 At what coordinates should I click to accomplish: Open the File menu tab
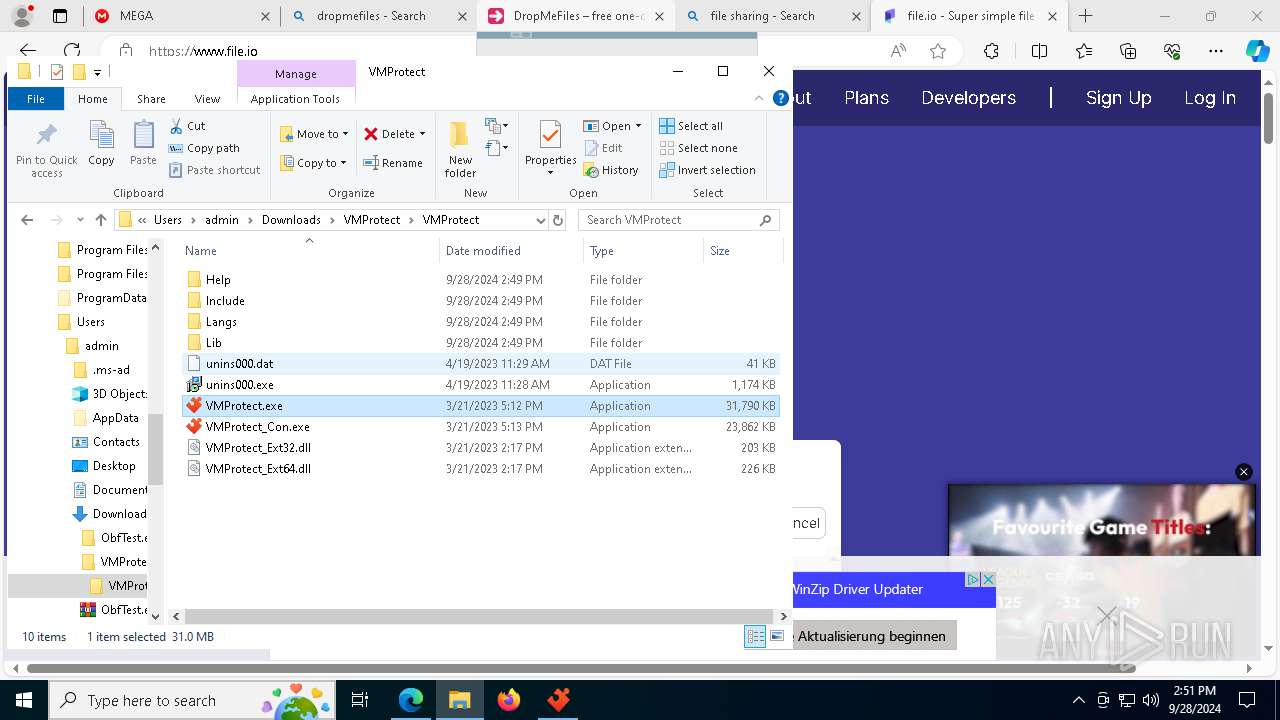(x=36, y=99)
